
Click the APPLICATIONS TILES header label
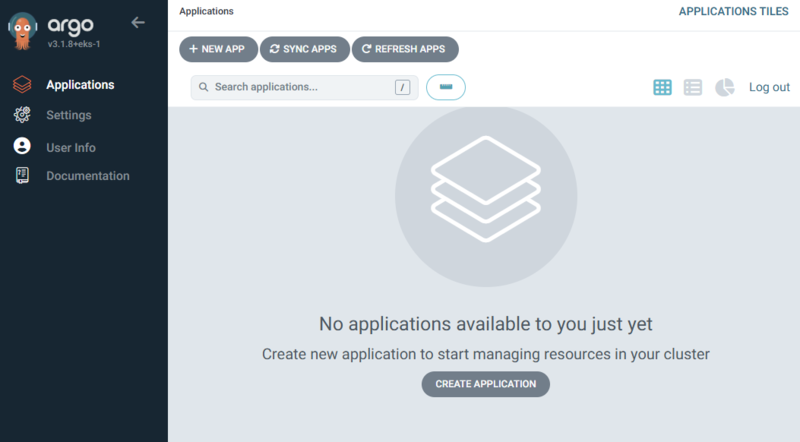(x=733, y=11)
